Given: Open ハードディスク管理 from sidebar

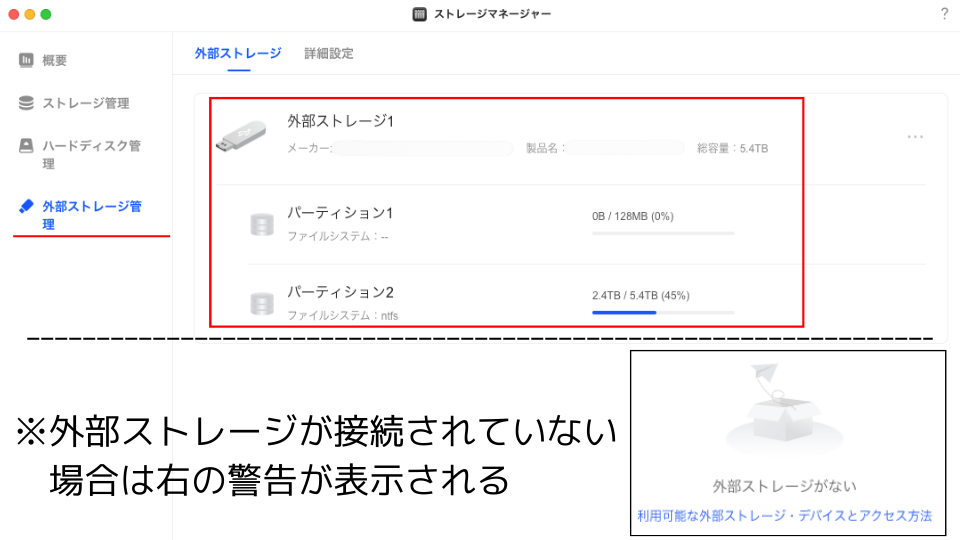Looking at the screenshot, I should tap(91, 146).
